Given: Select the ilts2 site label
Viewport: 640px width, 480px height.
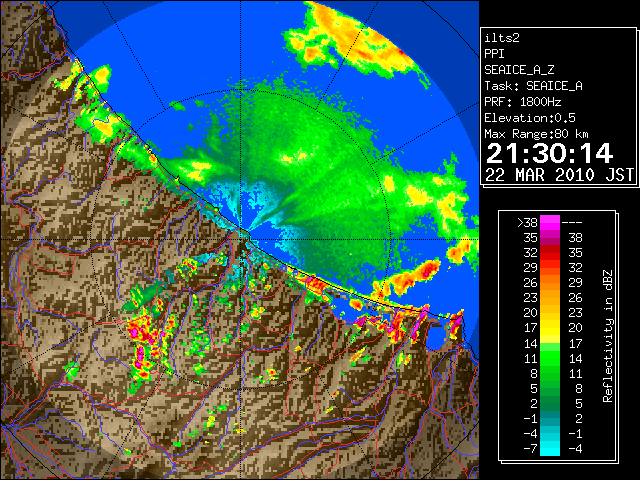Looking at the screenshot, I should pyautogui.click(x=502, y=38).
